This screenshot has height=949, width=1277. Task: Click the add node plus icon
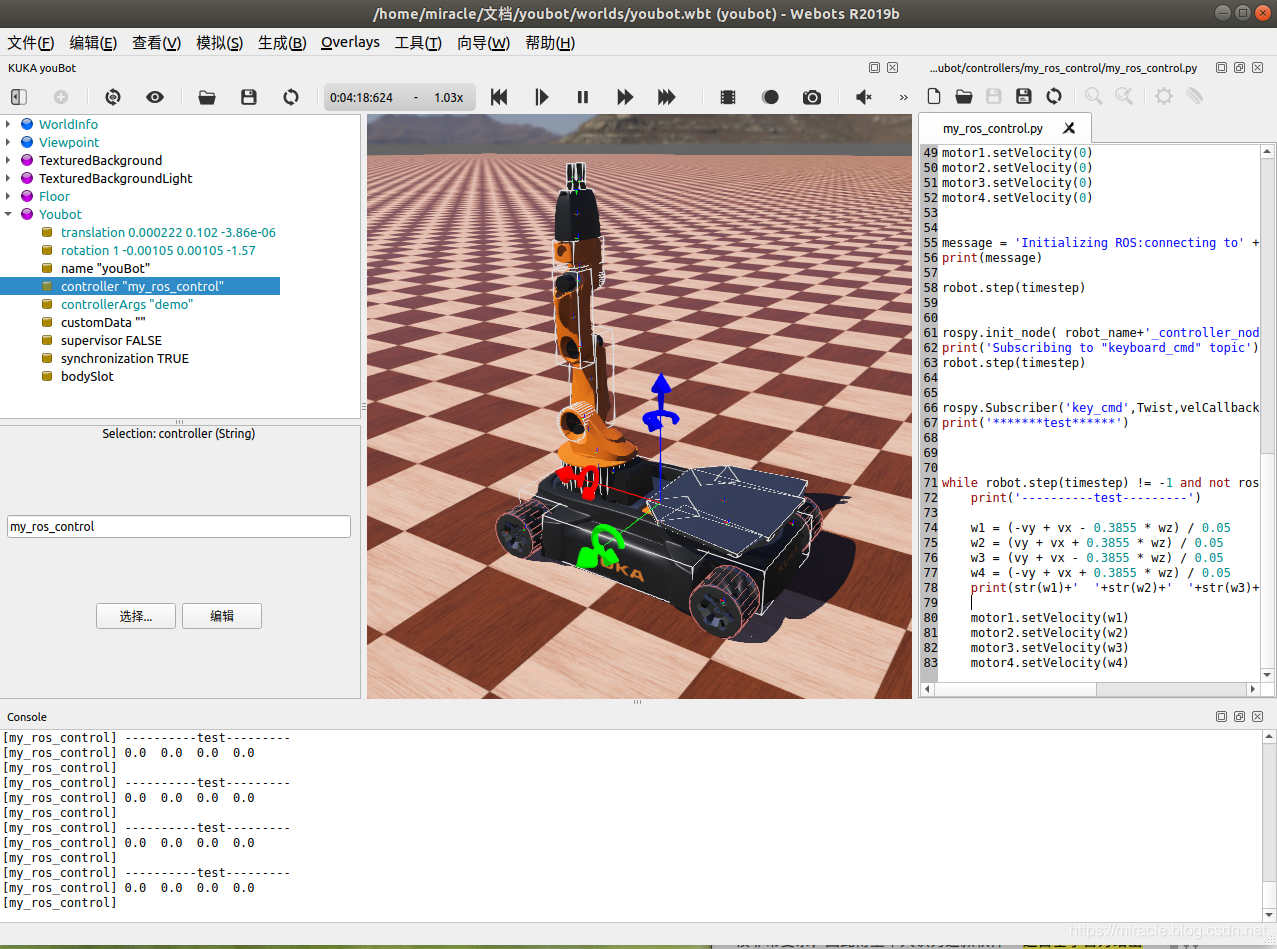pos(61,97)
